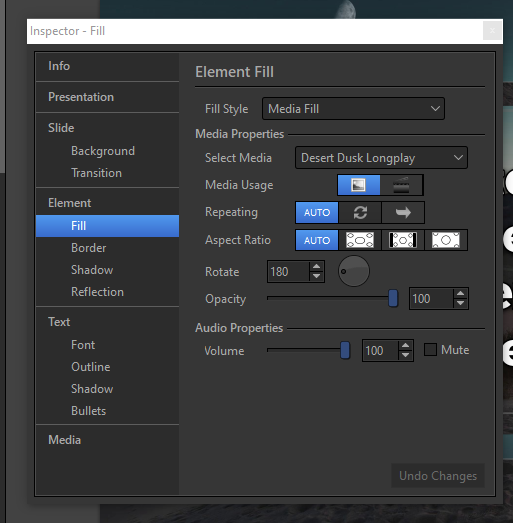Choose the play-once arrow repeating icon
Viewport: 513px width, 523px height.
403,212
